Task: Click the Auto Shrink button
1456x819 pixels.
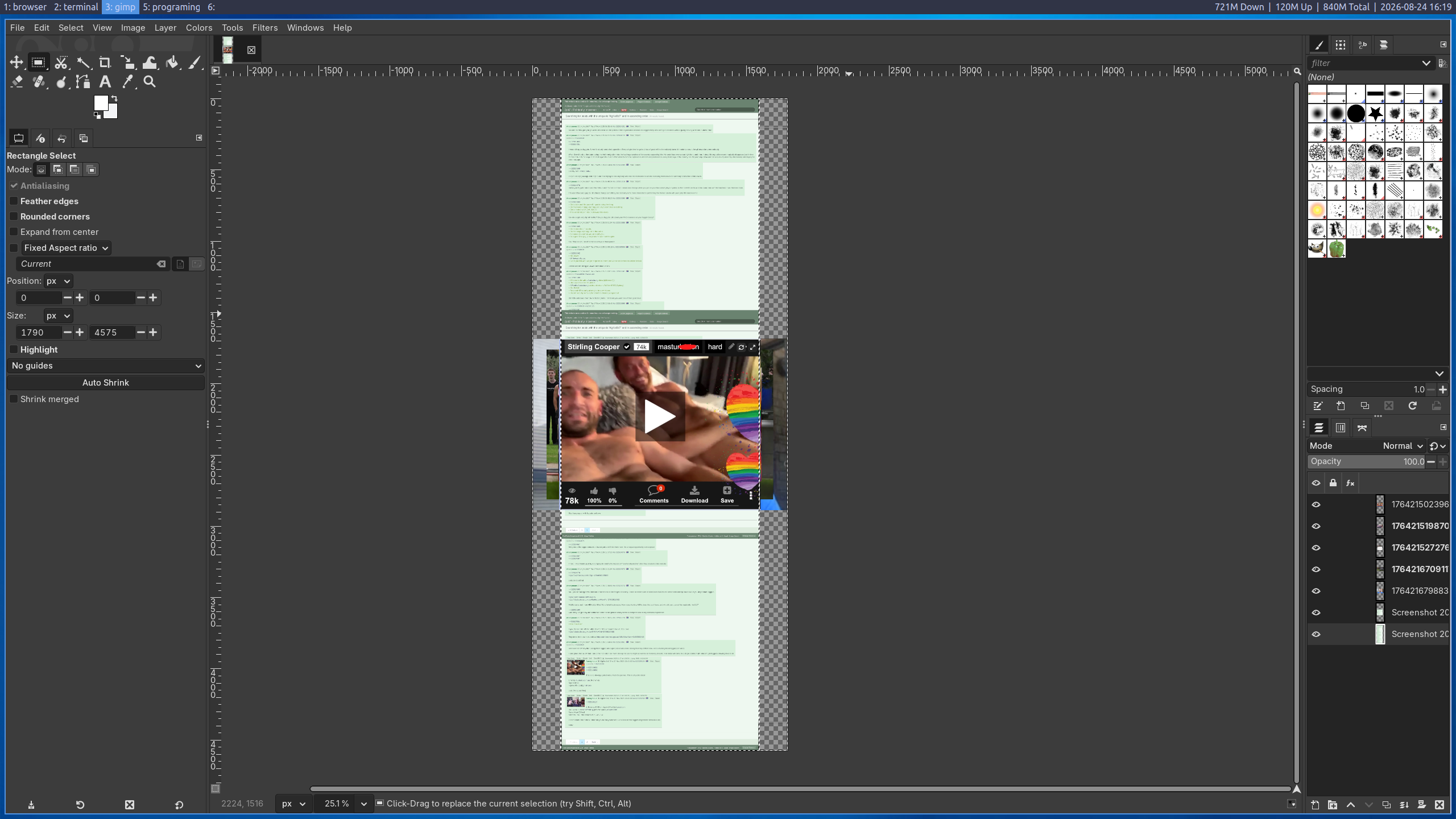Action: coord(106,383)
